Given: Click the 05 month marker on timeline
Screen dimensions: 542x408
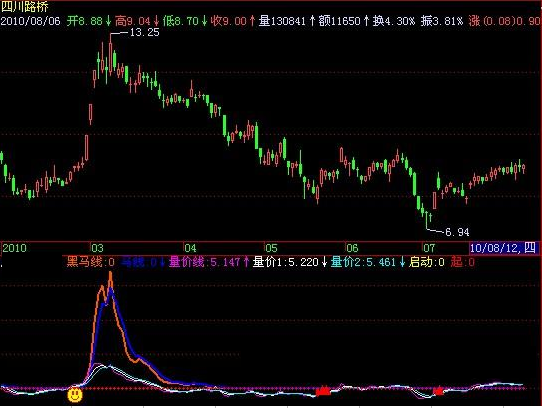Looking at the screenshot, I should (271, 248).
